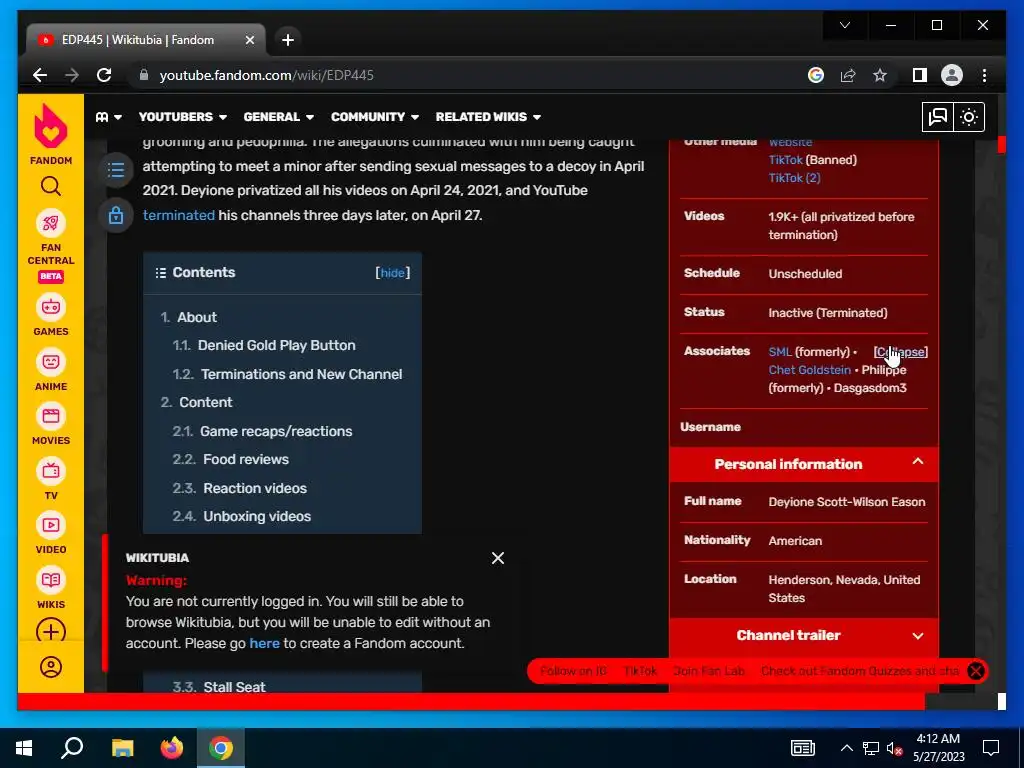
Task: Click the page protection lock icon
Action: [x=116, y=215]
